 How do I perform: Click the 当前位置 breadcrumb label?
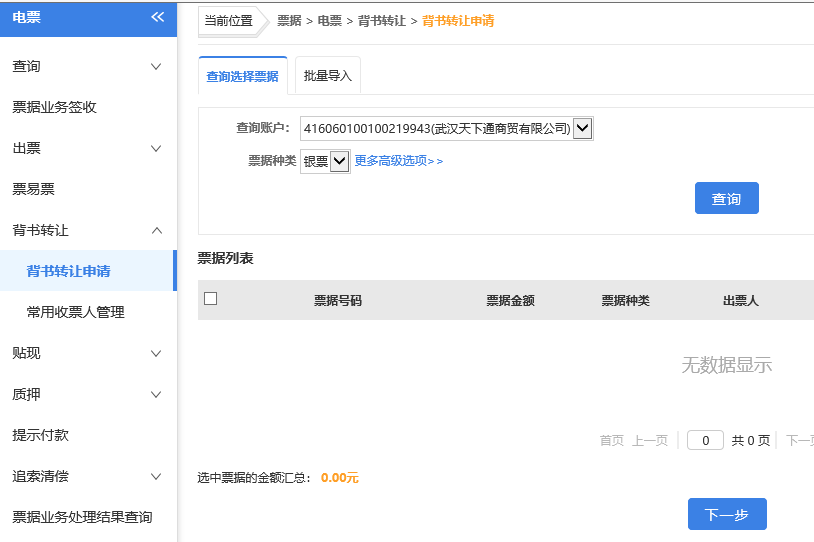click(228, 21)
